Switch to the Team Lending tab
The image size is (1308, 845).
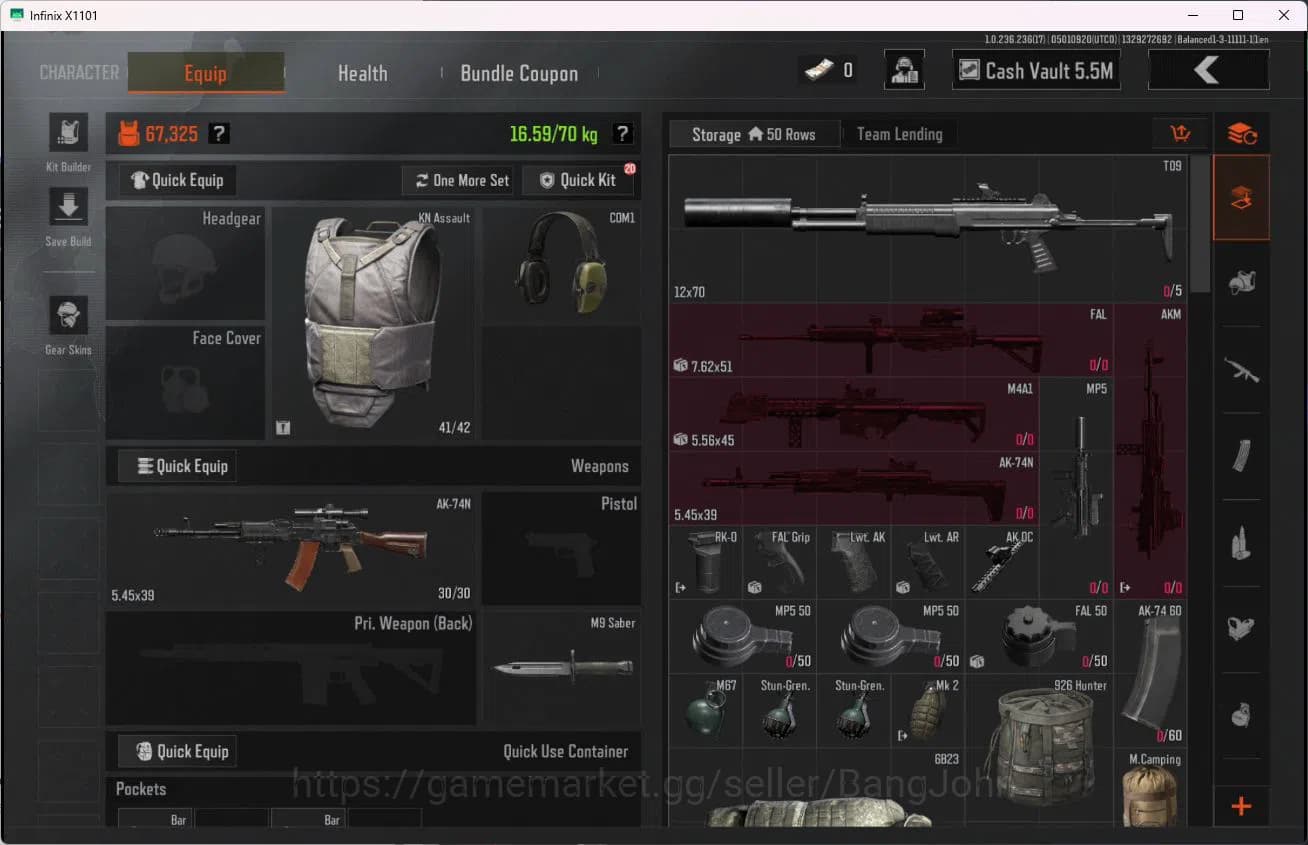click(899, 134)
